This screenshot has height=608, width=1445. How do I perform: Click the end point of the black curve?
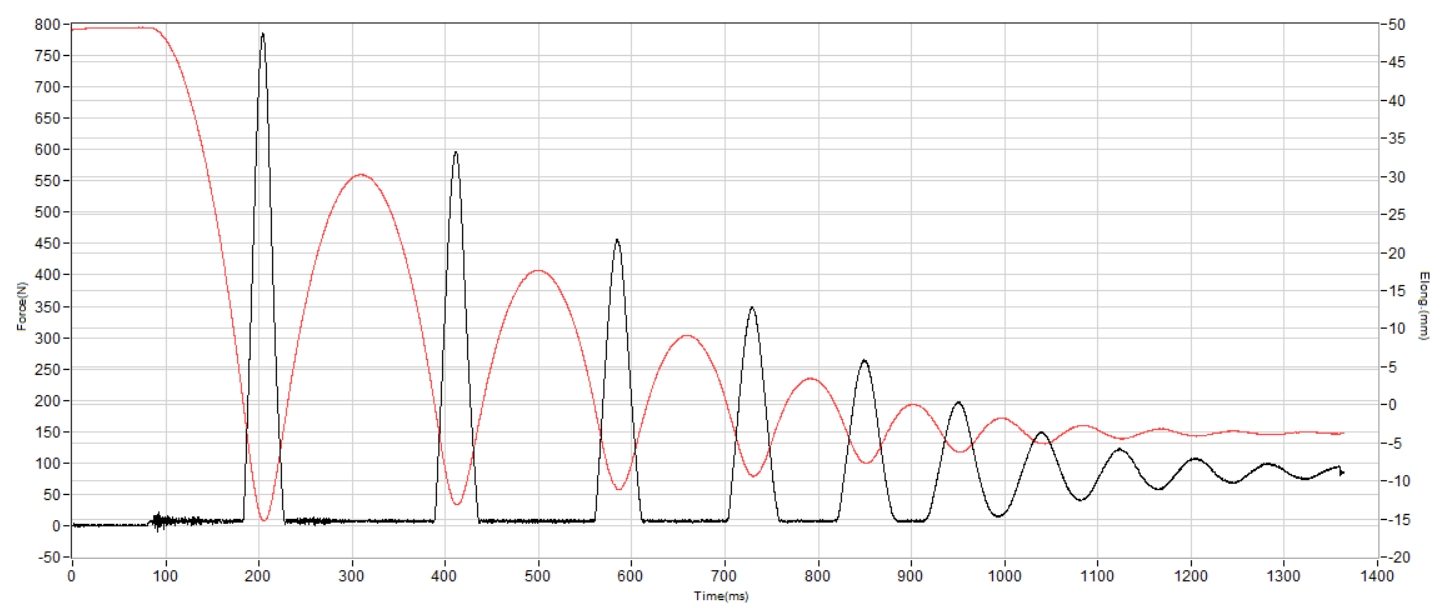(1342, 472)
